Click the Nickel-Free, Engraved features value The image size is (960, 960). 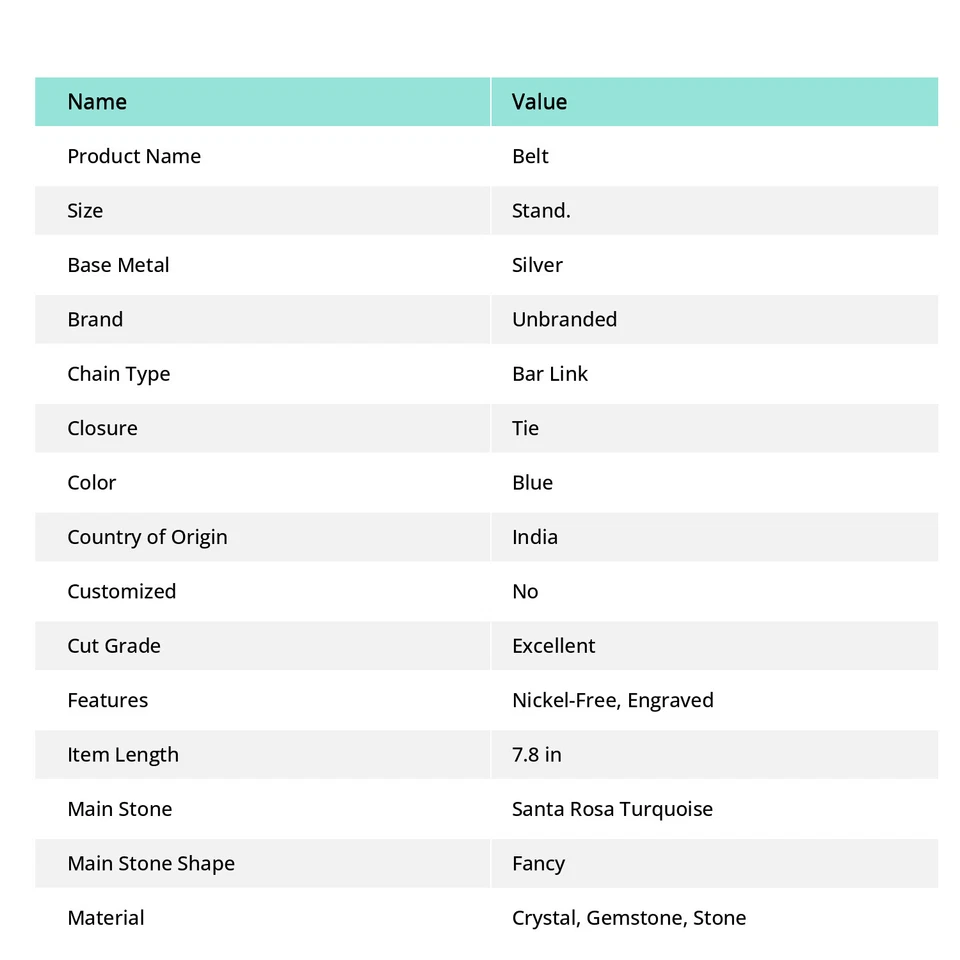(x=612, y=700)
